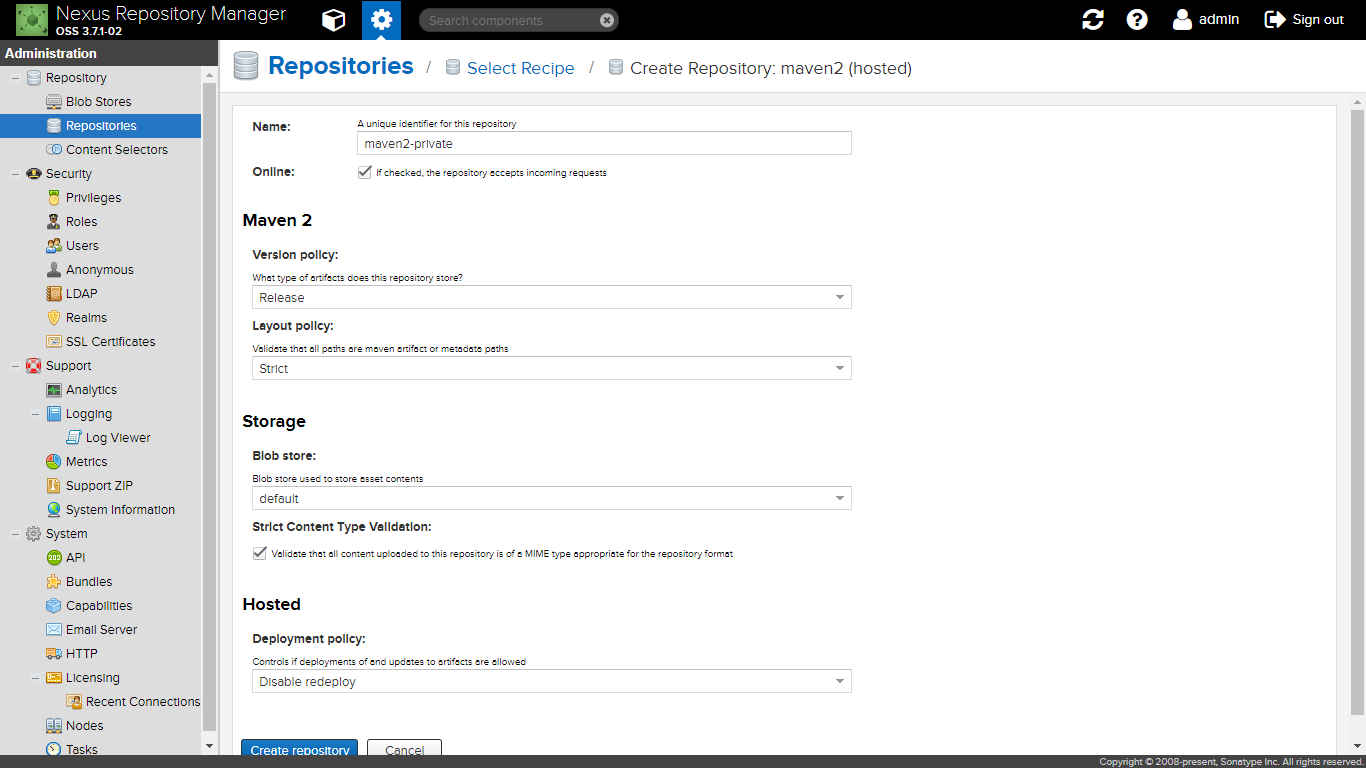Click sidebar scrollbar down arrow

[x=209, y=746]
